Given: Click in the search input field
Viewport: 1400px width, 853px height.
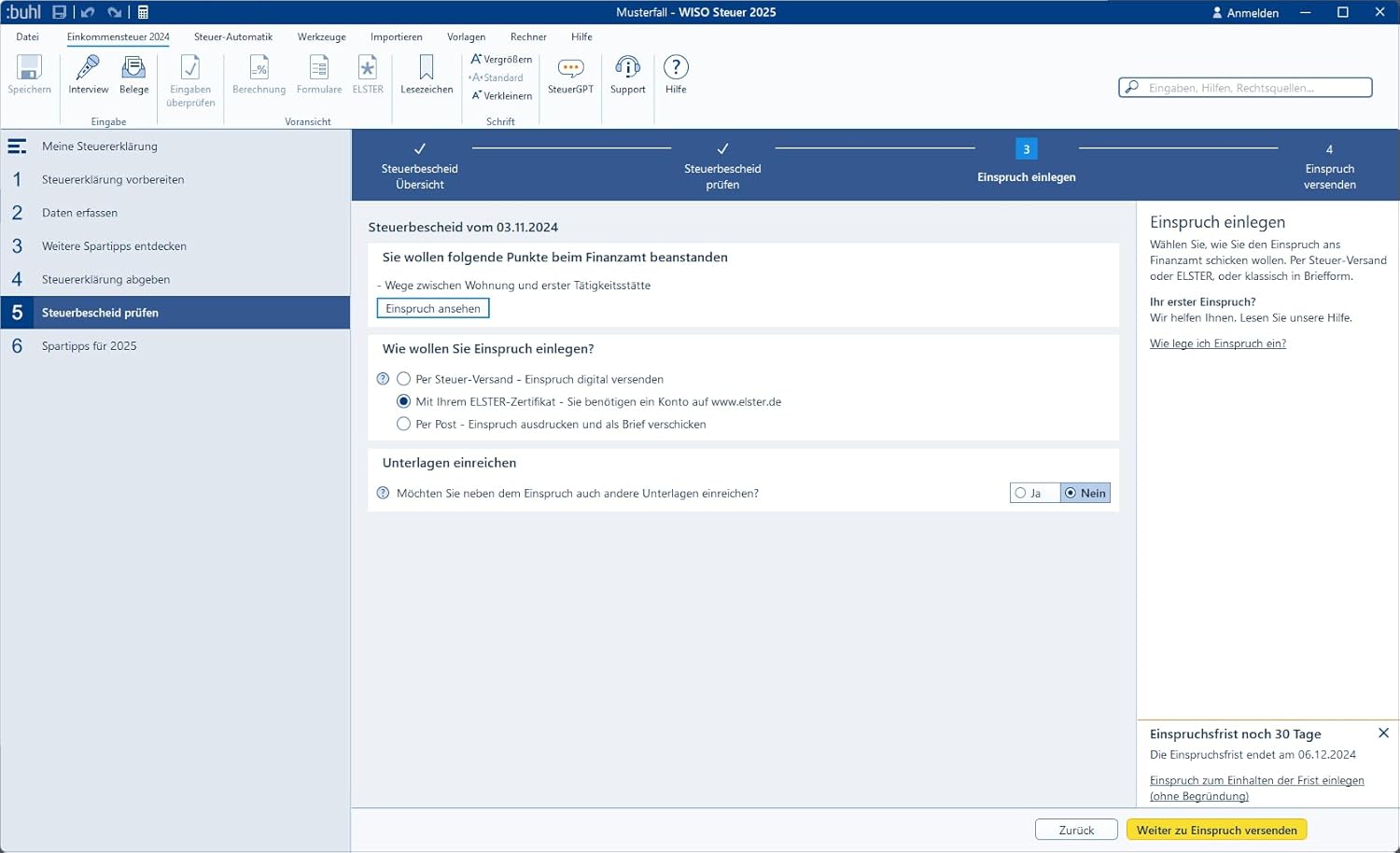Looking at the screenshot, I should pos(1246,88).
